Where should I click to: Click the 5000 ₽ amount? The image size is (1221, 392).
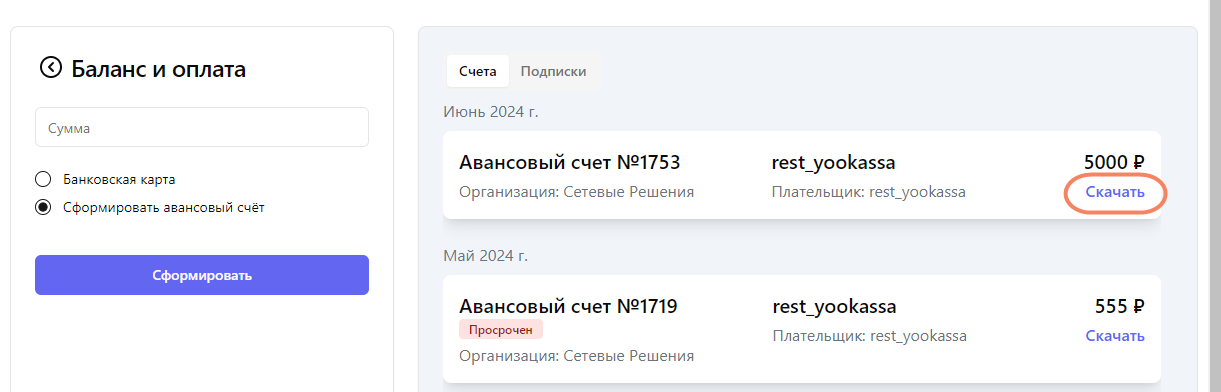(1114, 162)
